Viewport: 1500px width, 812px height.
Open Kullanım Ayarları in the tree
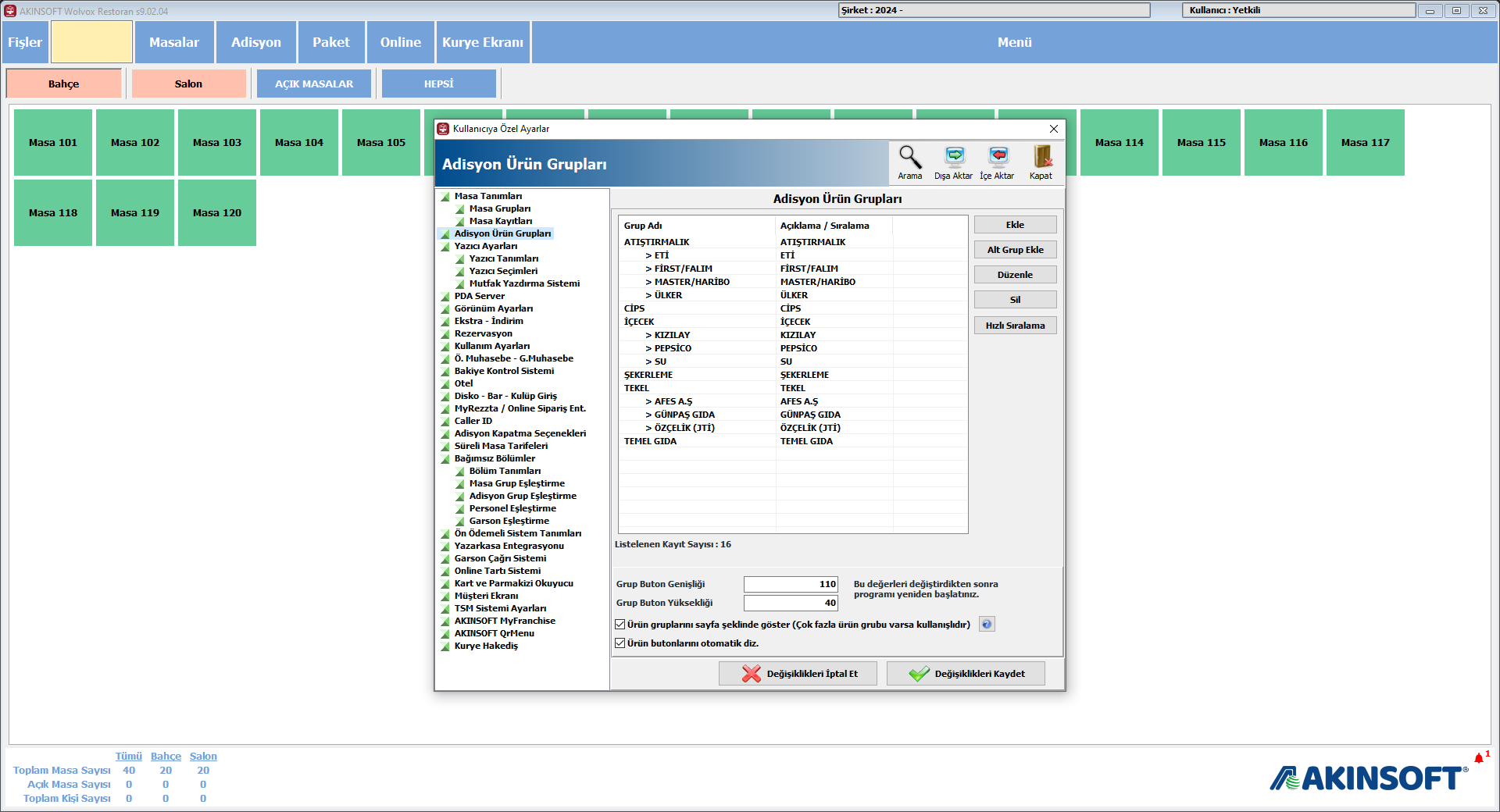[x=492, y=346]
